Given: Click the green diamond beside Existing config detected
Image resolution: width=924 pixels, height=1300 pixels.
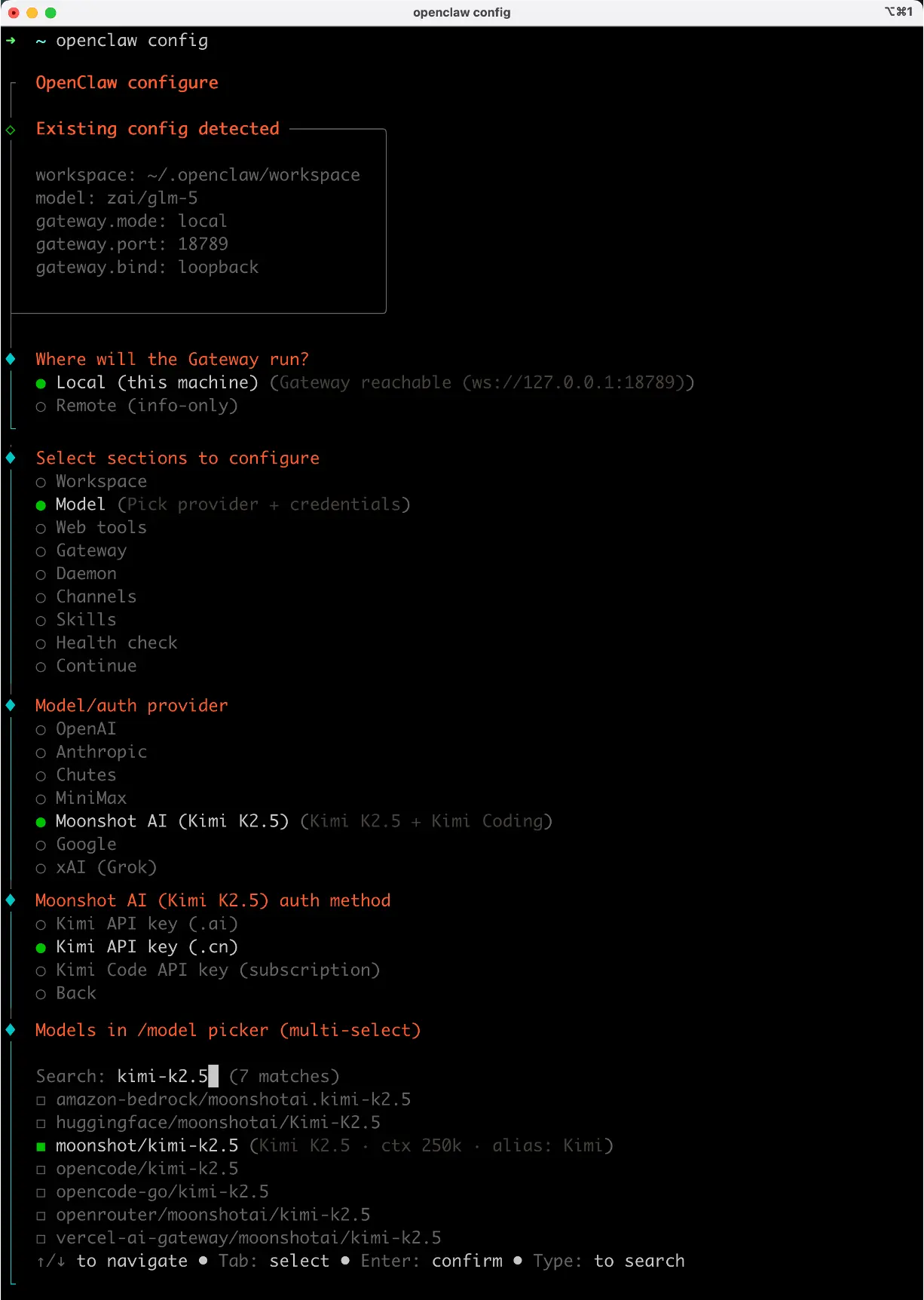Looking at the screenshot, I should click(x=11, y=130).
